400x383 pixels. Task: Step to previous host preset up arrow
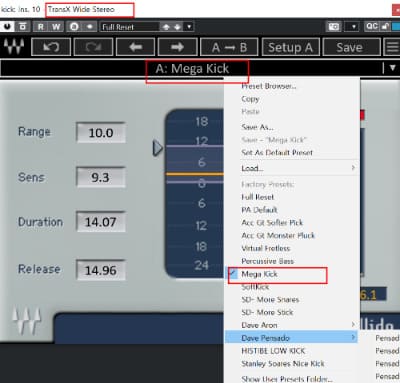click(166, 27)
